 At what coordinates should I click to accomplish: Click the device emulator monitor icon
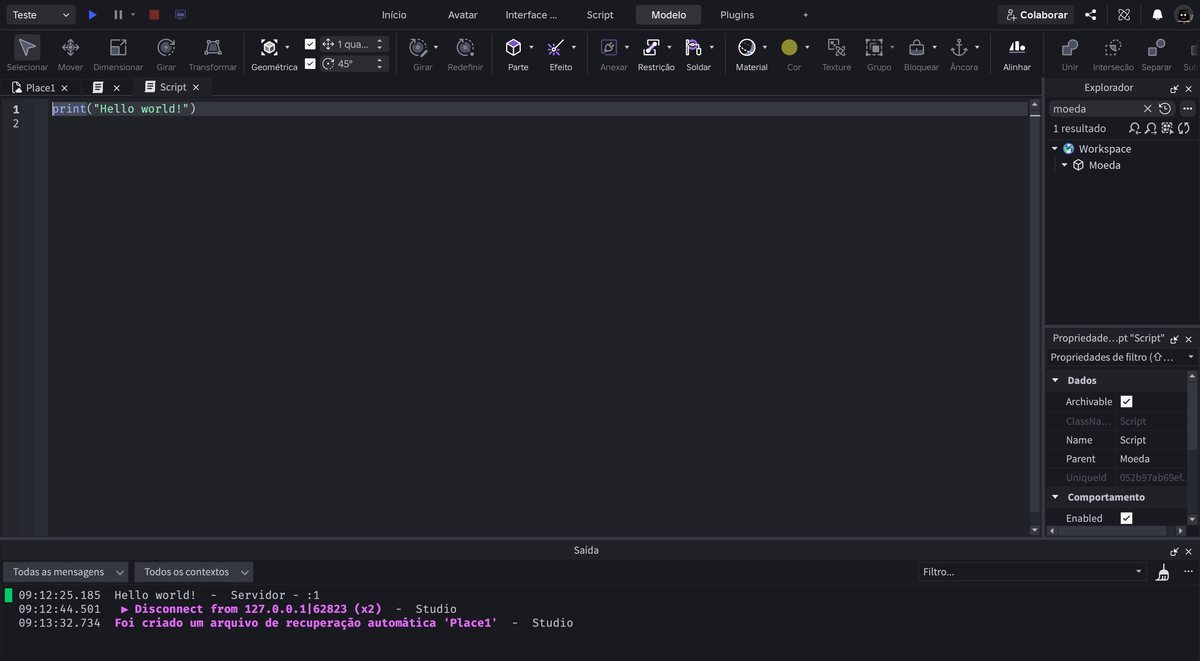pyautogui.click(x=180, y=15)
